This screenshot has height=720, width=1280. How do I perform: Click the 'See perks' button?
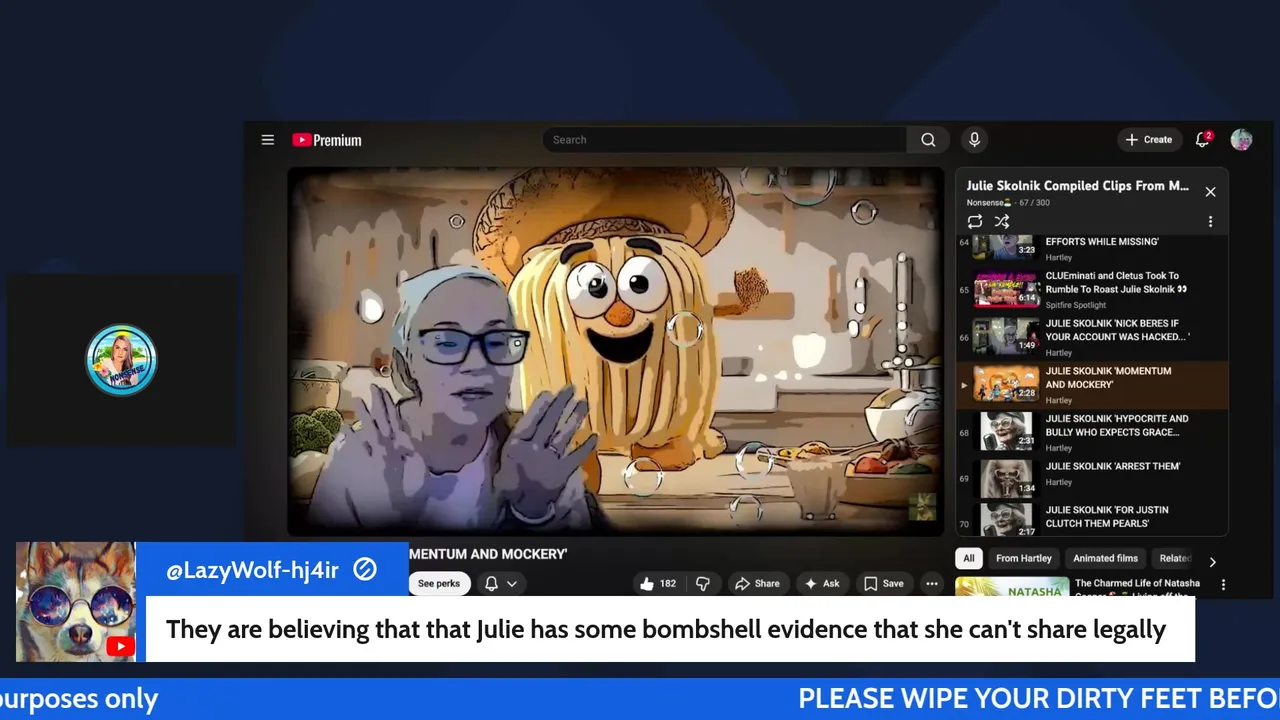coord(439,583)
